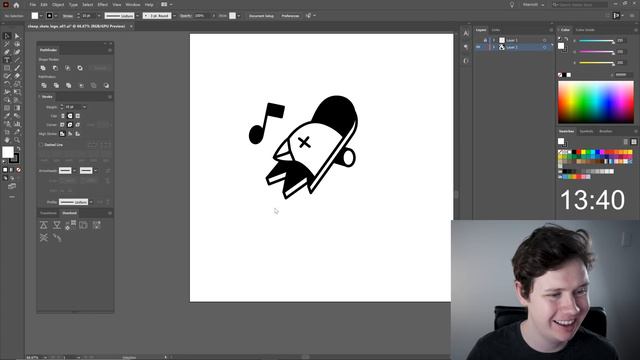The image size is (640, 360).
Task: Set stroke cap to Butt Cap
Action: [x=62, y=116]
